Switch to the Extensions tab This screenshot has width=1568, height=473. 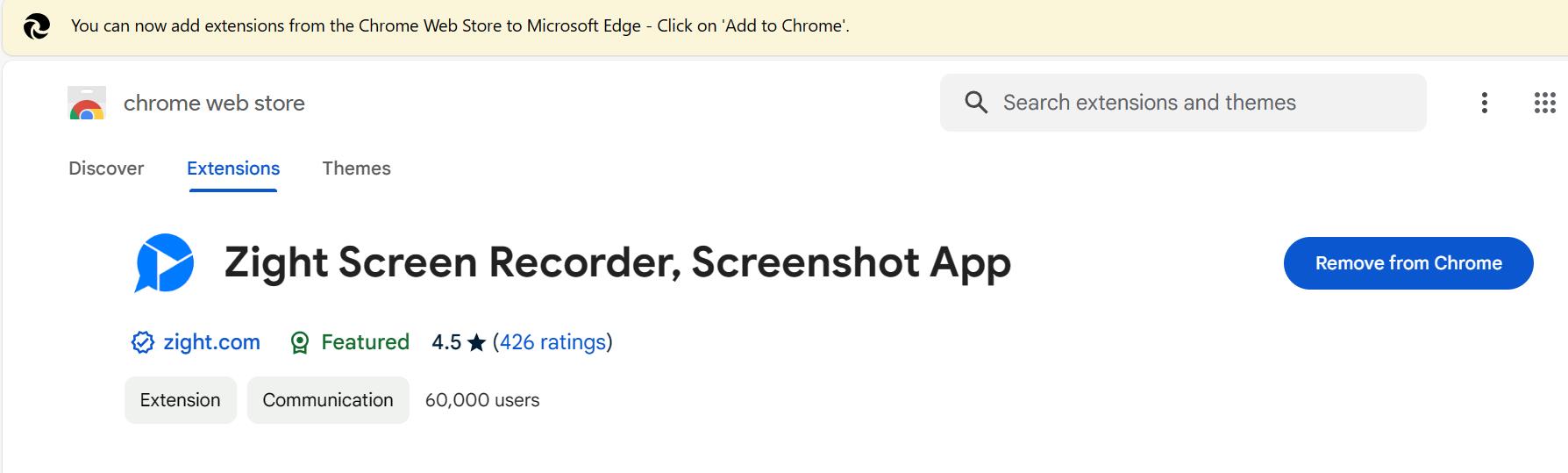(233, 168)
